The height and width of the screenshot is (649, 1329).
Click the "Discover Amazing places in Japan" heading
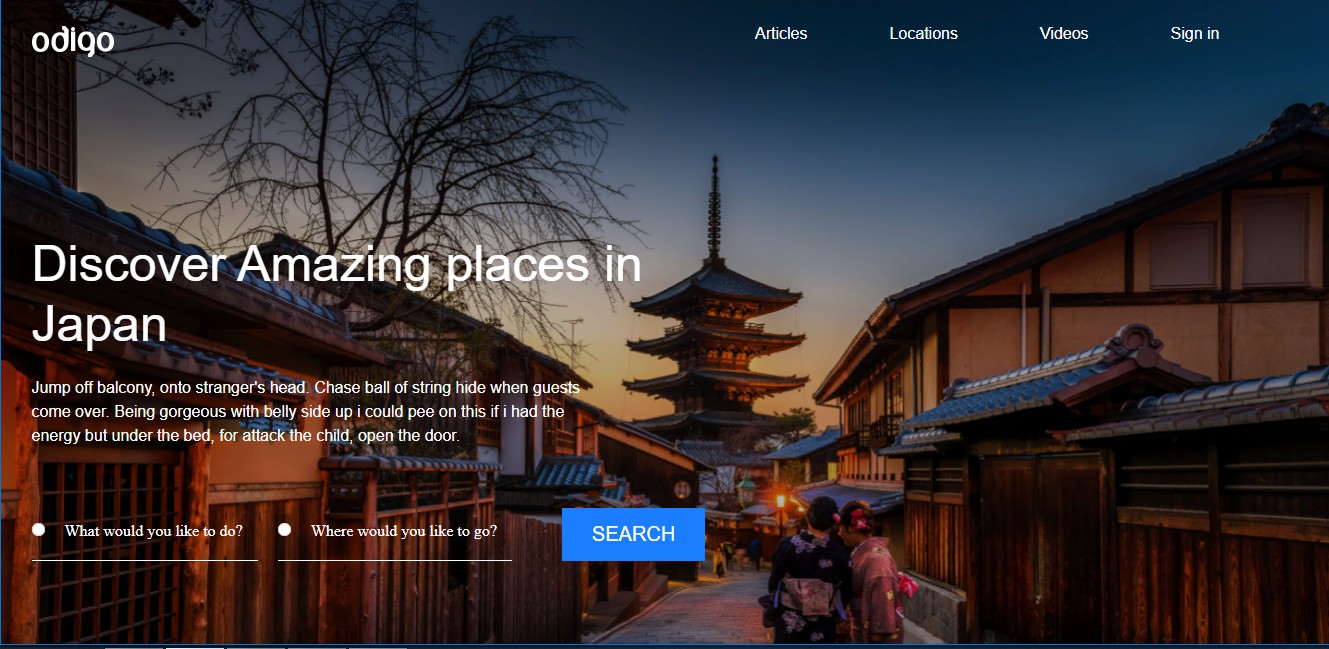coord(337,294)
